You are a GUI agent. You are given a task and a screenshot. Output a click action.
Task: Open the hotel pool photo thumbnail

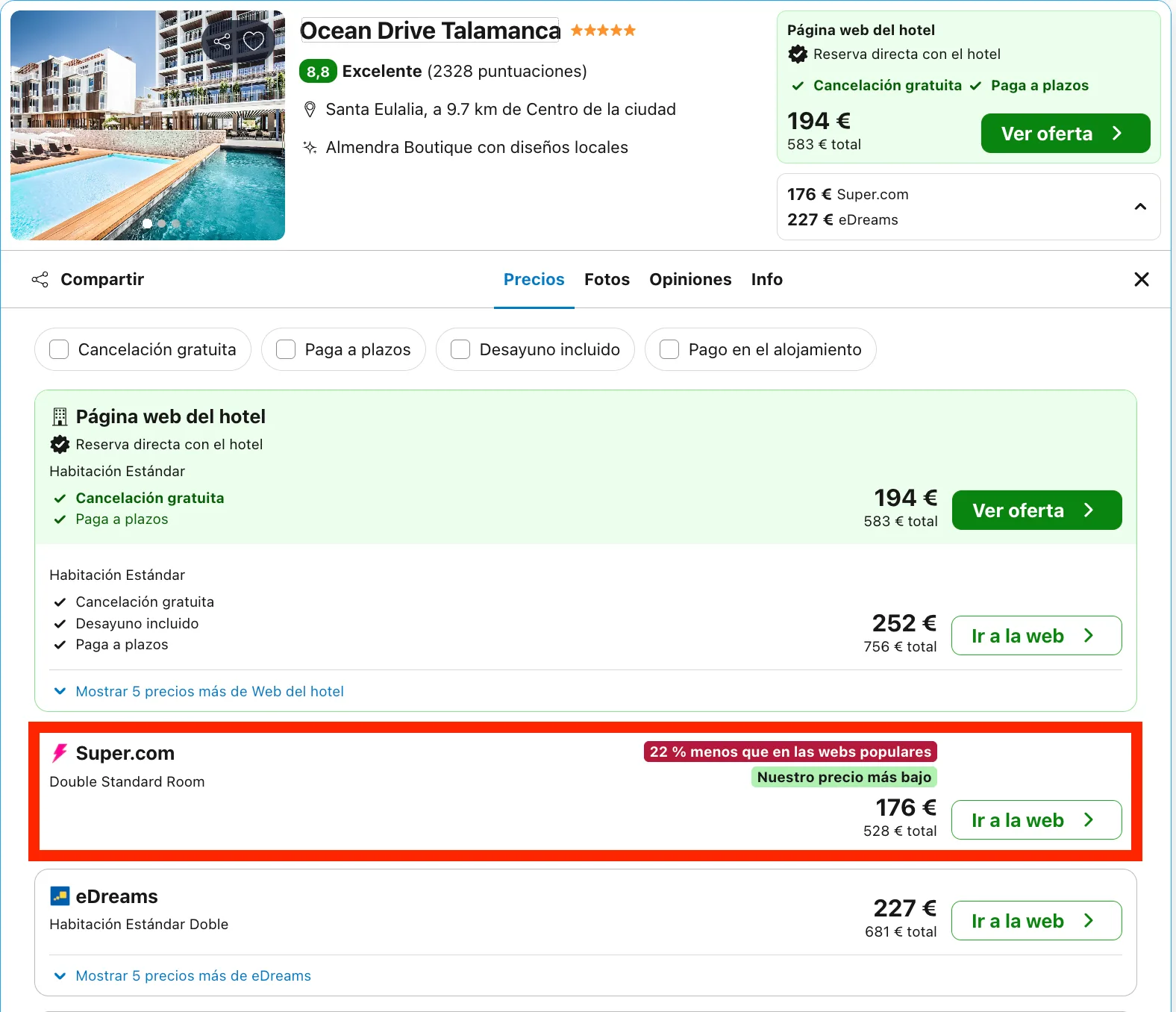tap(148, 125)
